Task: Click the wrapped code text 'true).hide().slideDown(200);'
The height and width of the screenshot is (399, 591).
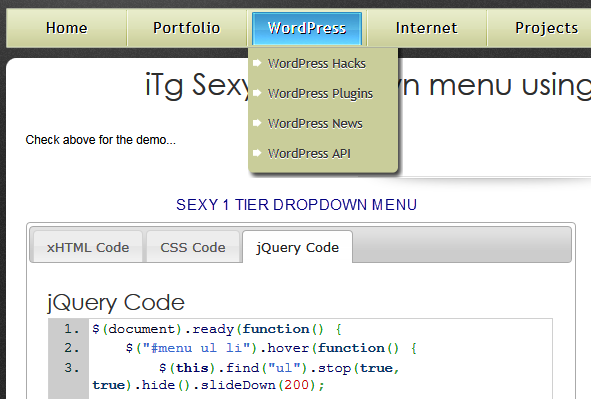Action: [208, 385]
